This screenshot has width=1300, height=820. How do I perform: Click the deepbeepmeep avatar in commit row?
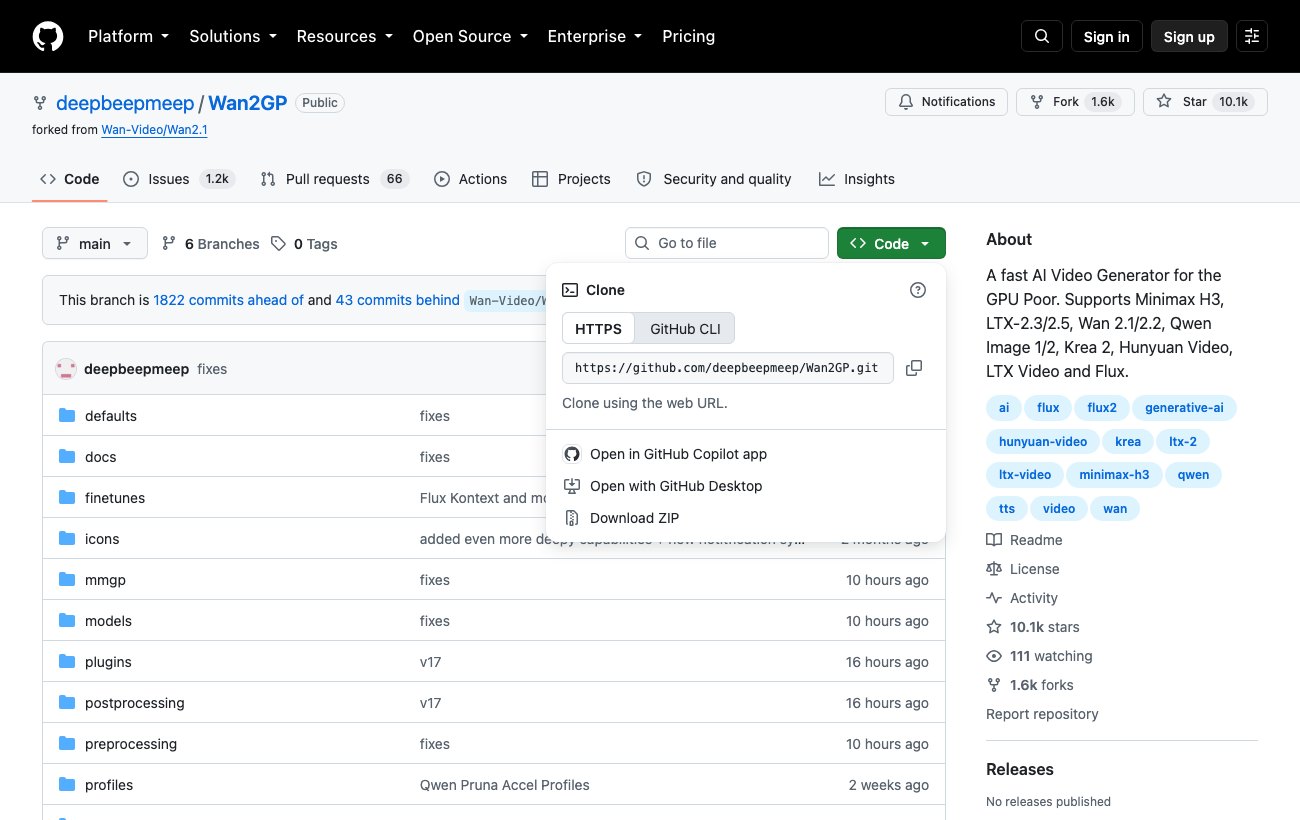click(66, 369)
